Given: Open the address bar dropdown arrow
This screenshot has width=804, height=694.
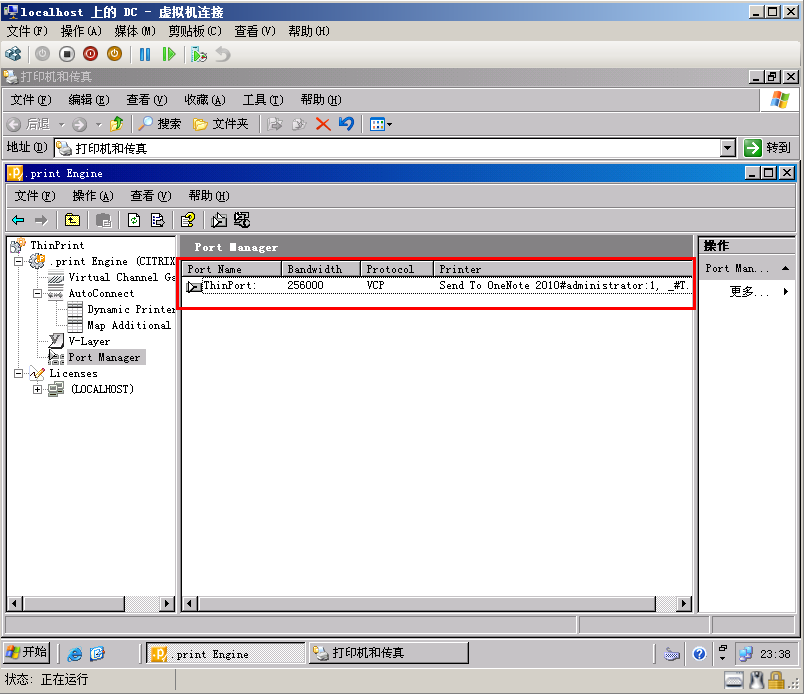Looking at the screenshot, I should 728,148.
